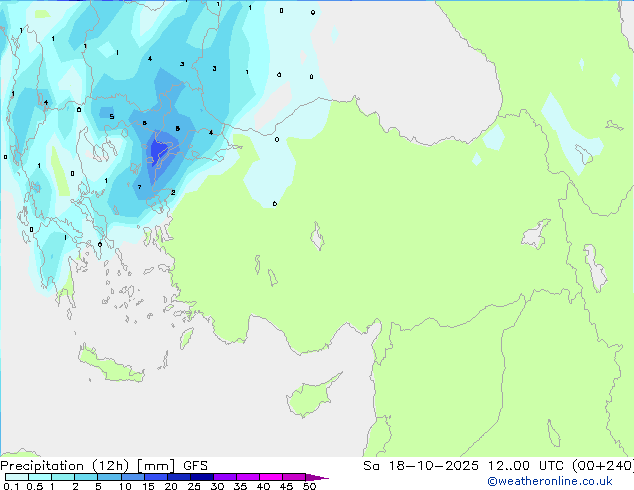The image size is (634, 490).
Task: Click the '12..00 UTC' time text
Action: tap(527, 466)
